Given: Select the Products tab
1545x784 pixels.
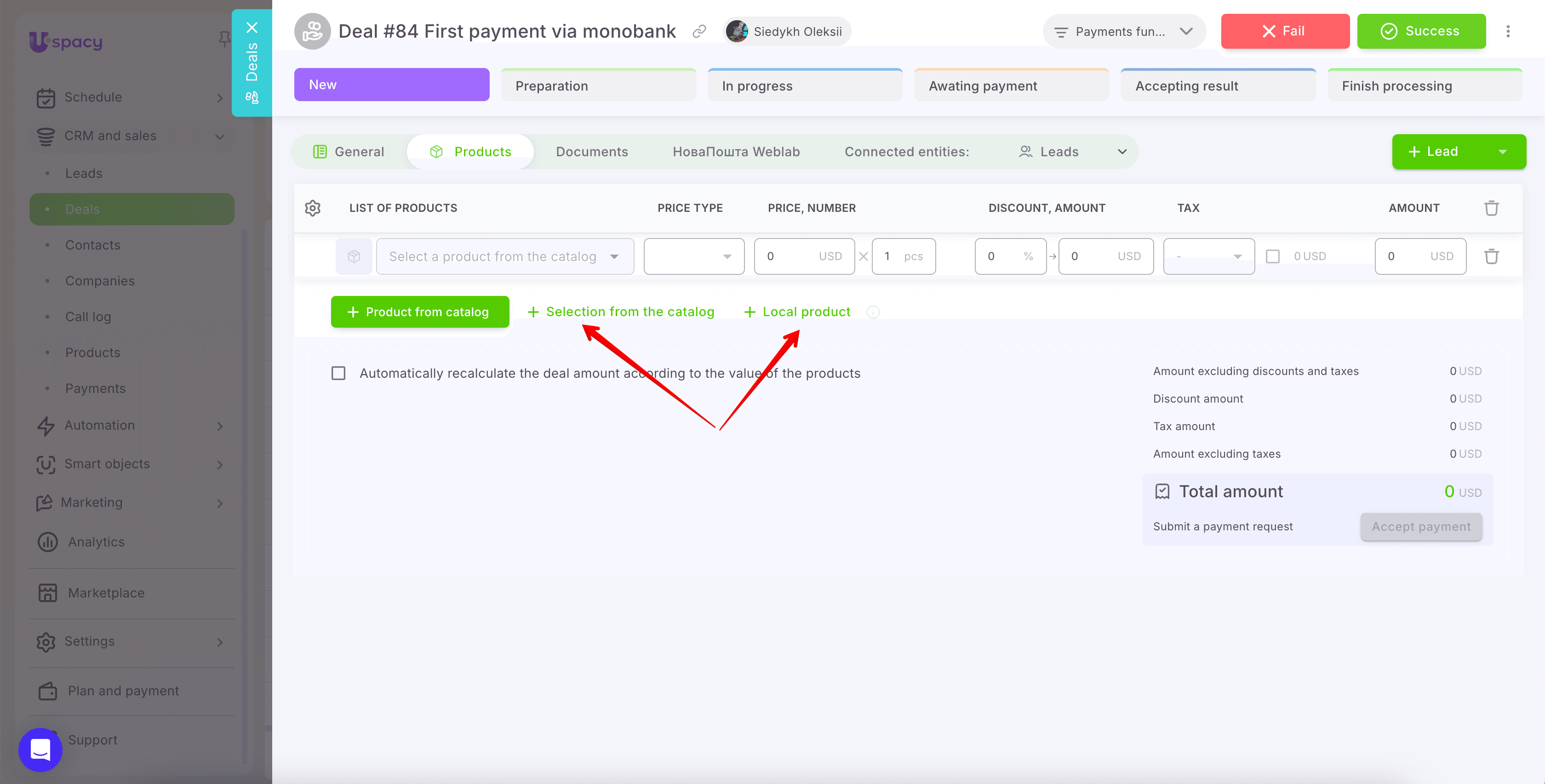Looking at the screenshot, I should [x=470, y=152].
